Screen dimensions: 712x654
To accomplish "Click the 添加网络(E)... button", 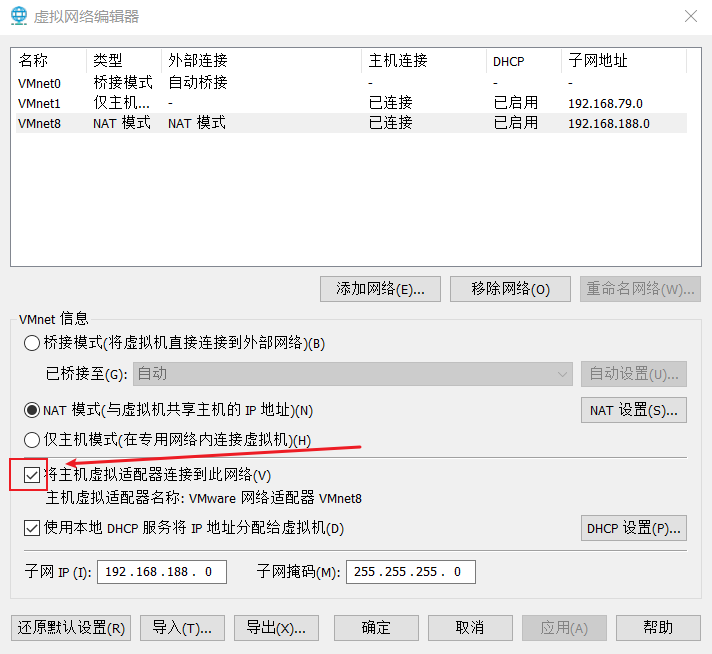I will (380, 289).
